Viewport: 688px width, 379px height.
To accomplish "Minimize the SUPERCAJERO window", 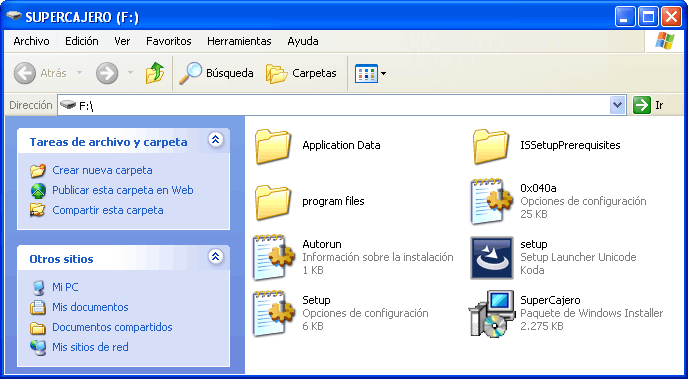I will [624, 17].
